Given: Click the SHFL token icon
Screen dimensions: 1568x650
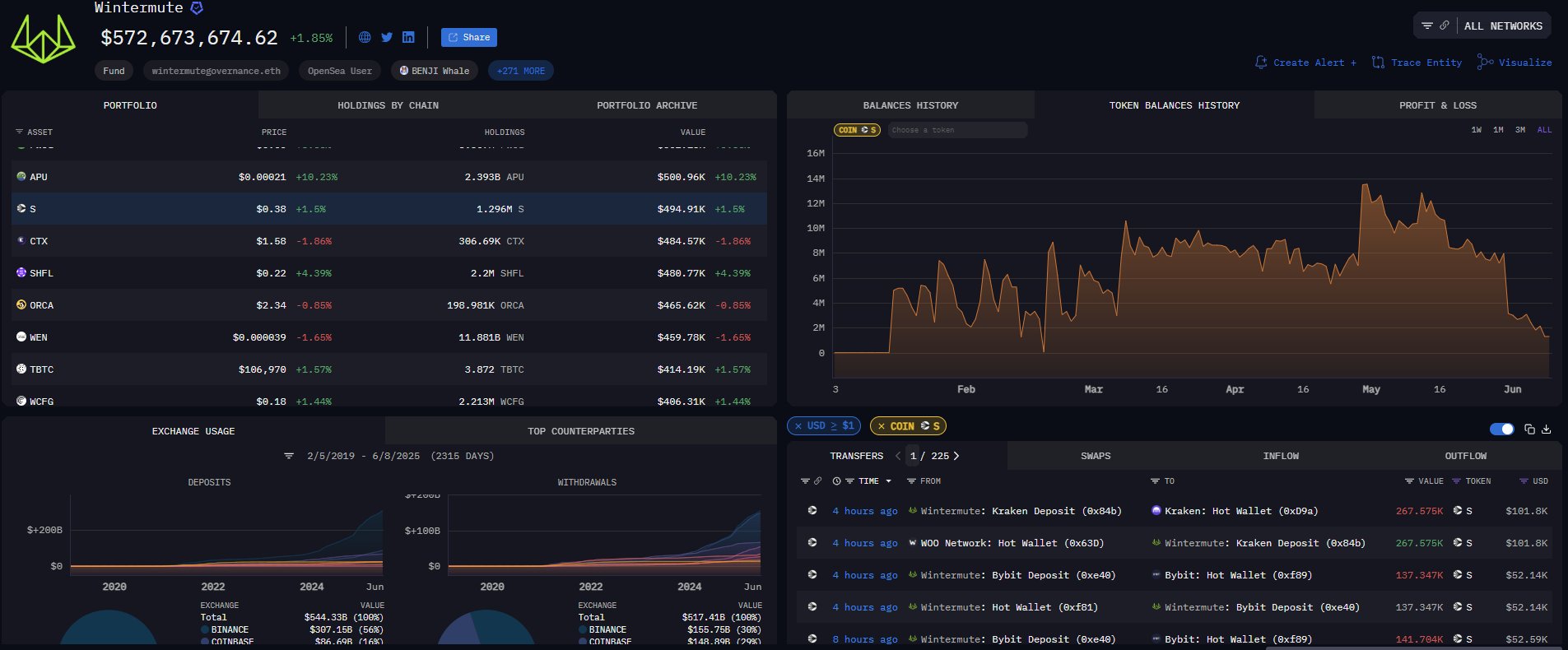Looking at the screenshot, I should 21,272.
